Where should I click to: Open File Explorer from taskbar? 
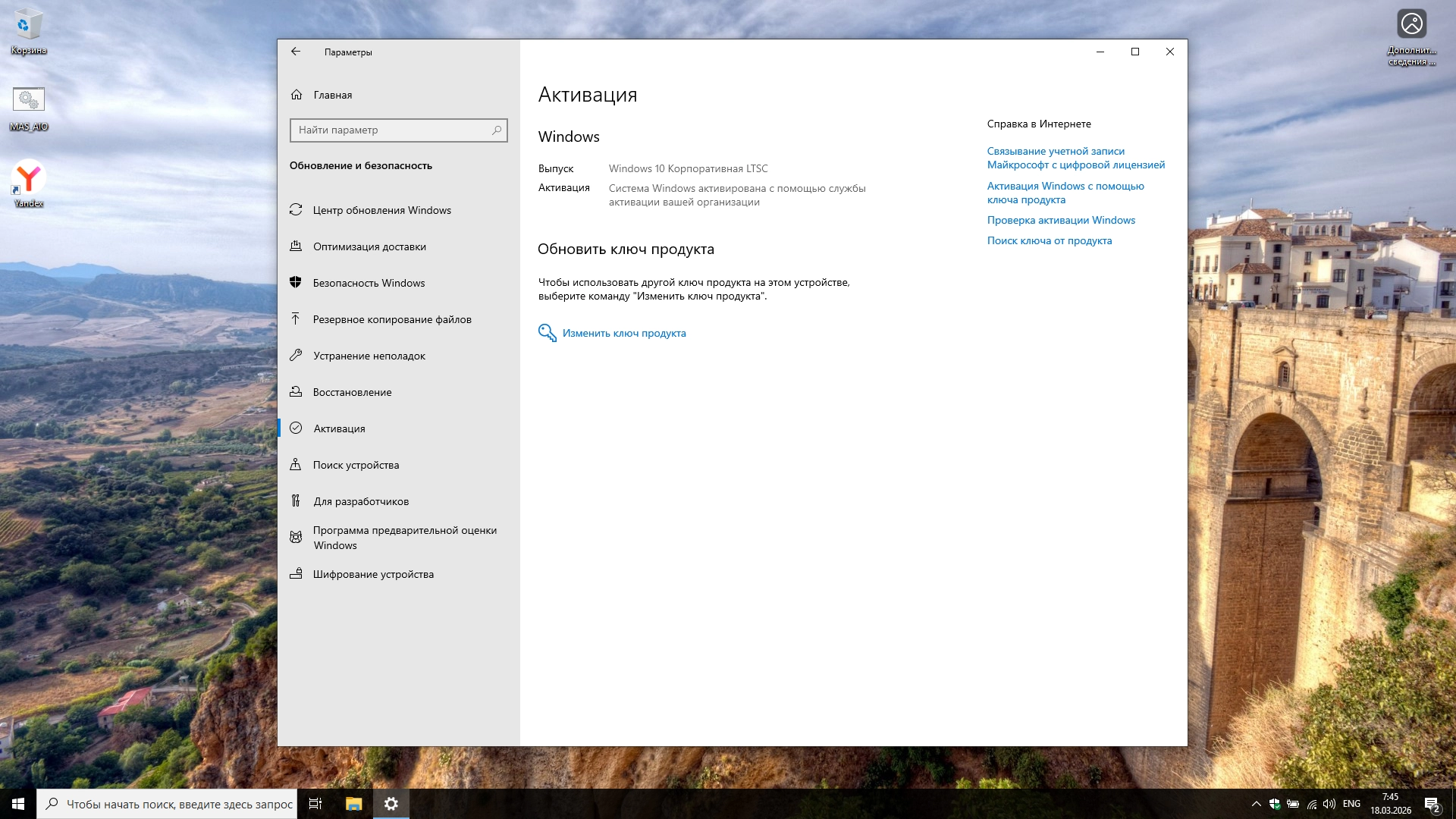[x=353, y=804]
